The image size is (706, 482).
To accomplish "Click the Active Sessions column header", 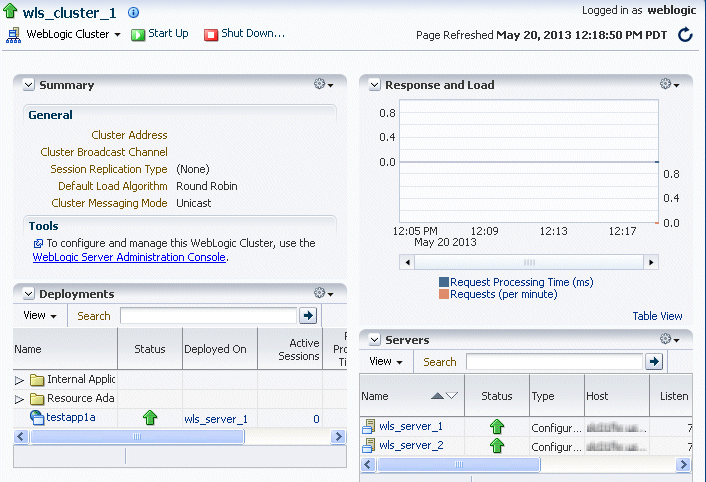I will click(290, 349).
